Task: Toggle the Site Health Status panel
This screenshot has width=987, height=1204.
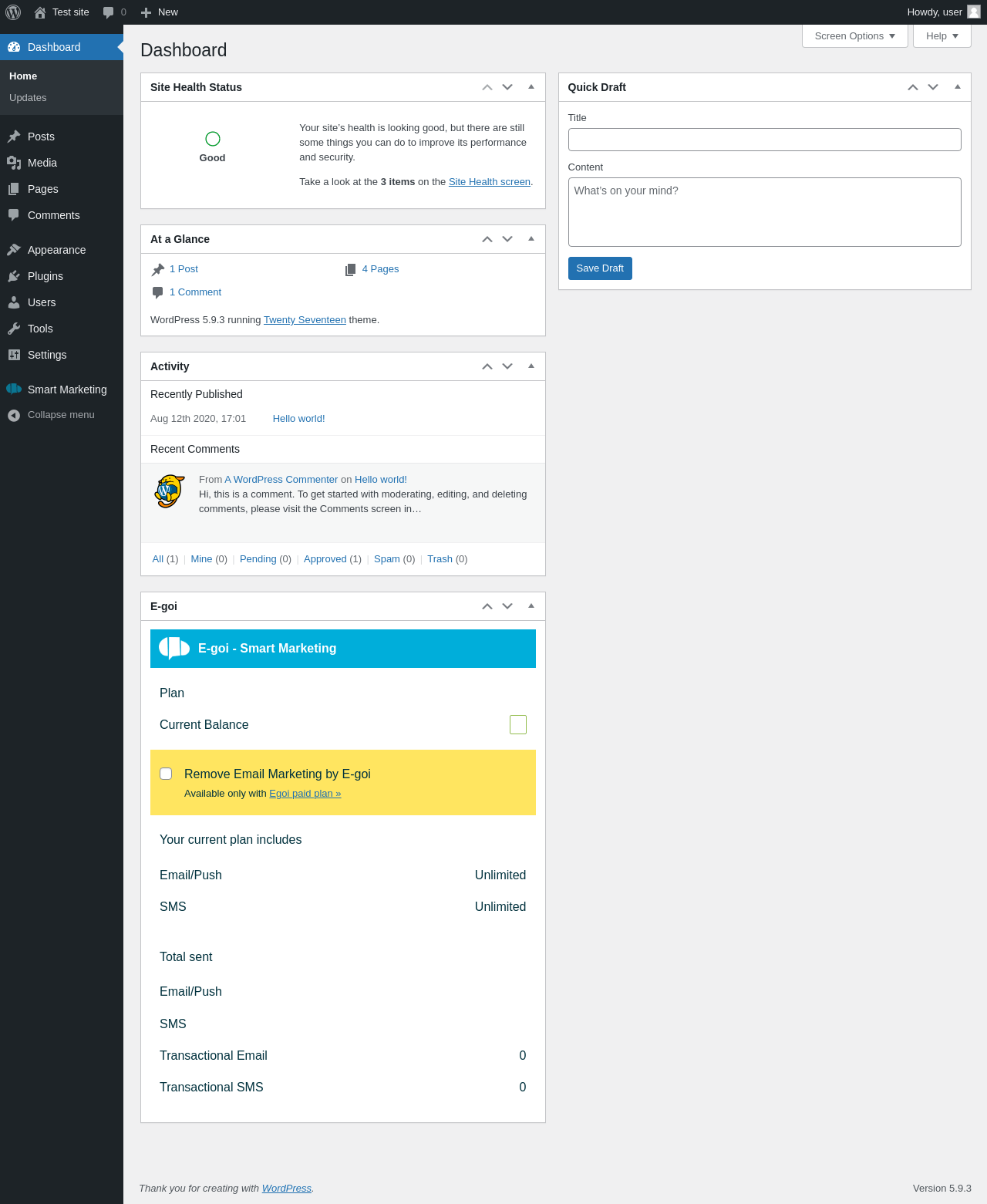Action: (531, 87)
